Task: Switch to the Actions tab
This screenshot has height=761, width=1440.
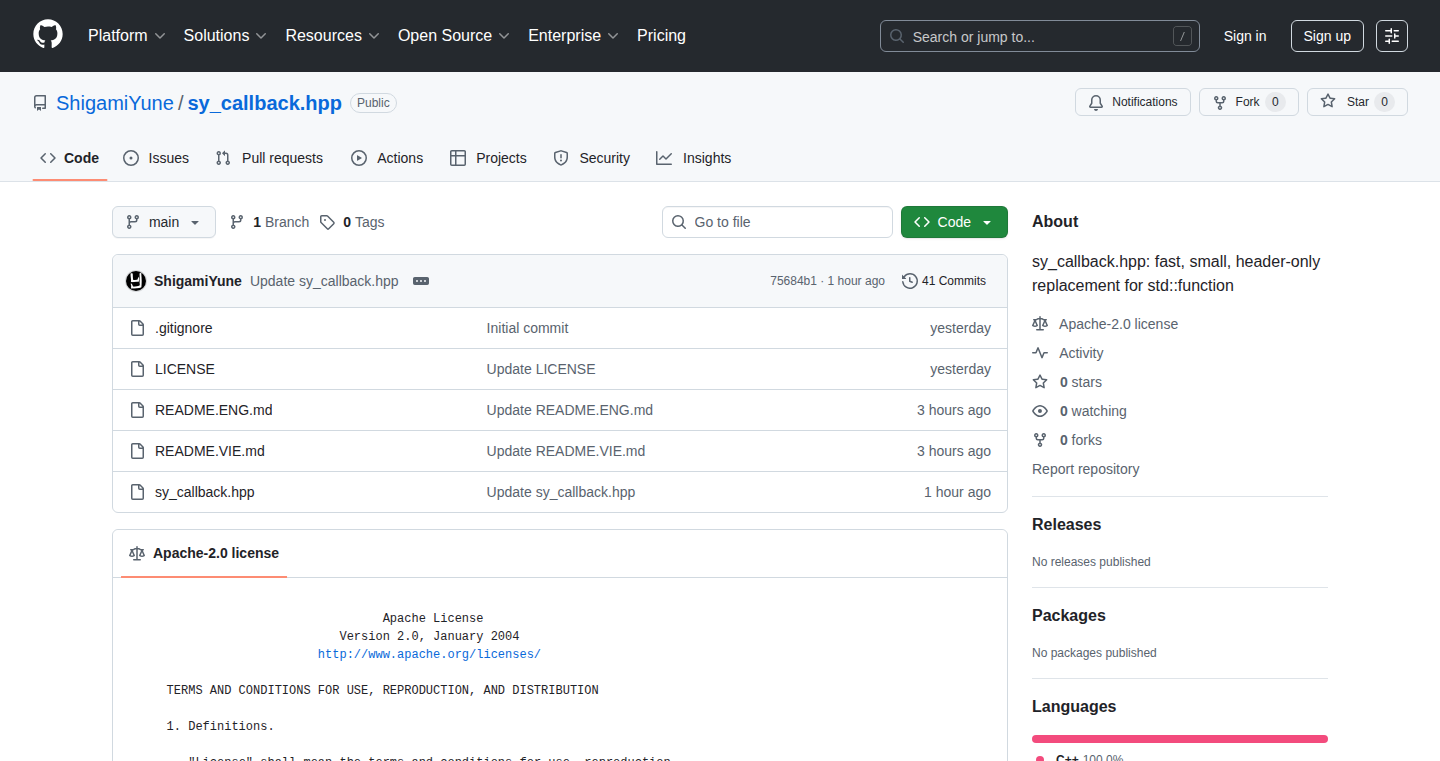Action: [x=387, y=158]
